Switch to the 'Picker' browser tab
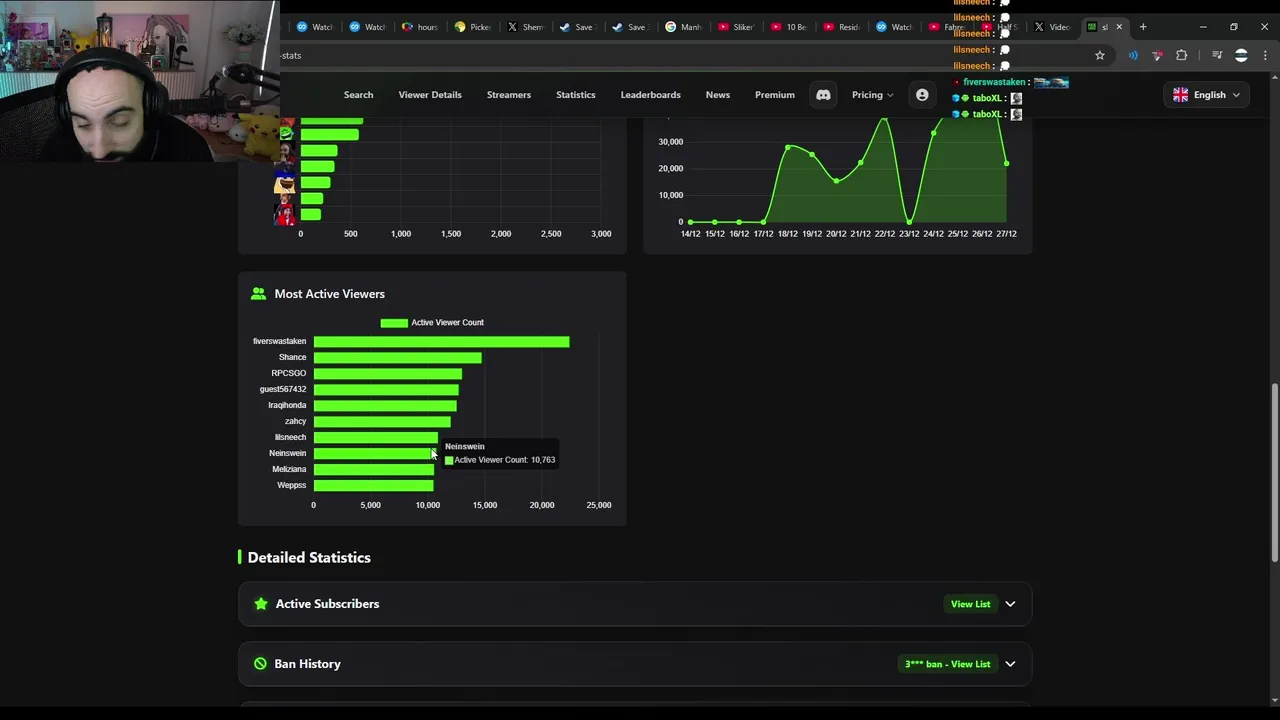 coord(473,27)
